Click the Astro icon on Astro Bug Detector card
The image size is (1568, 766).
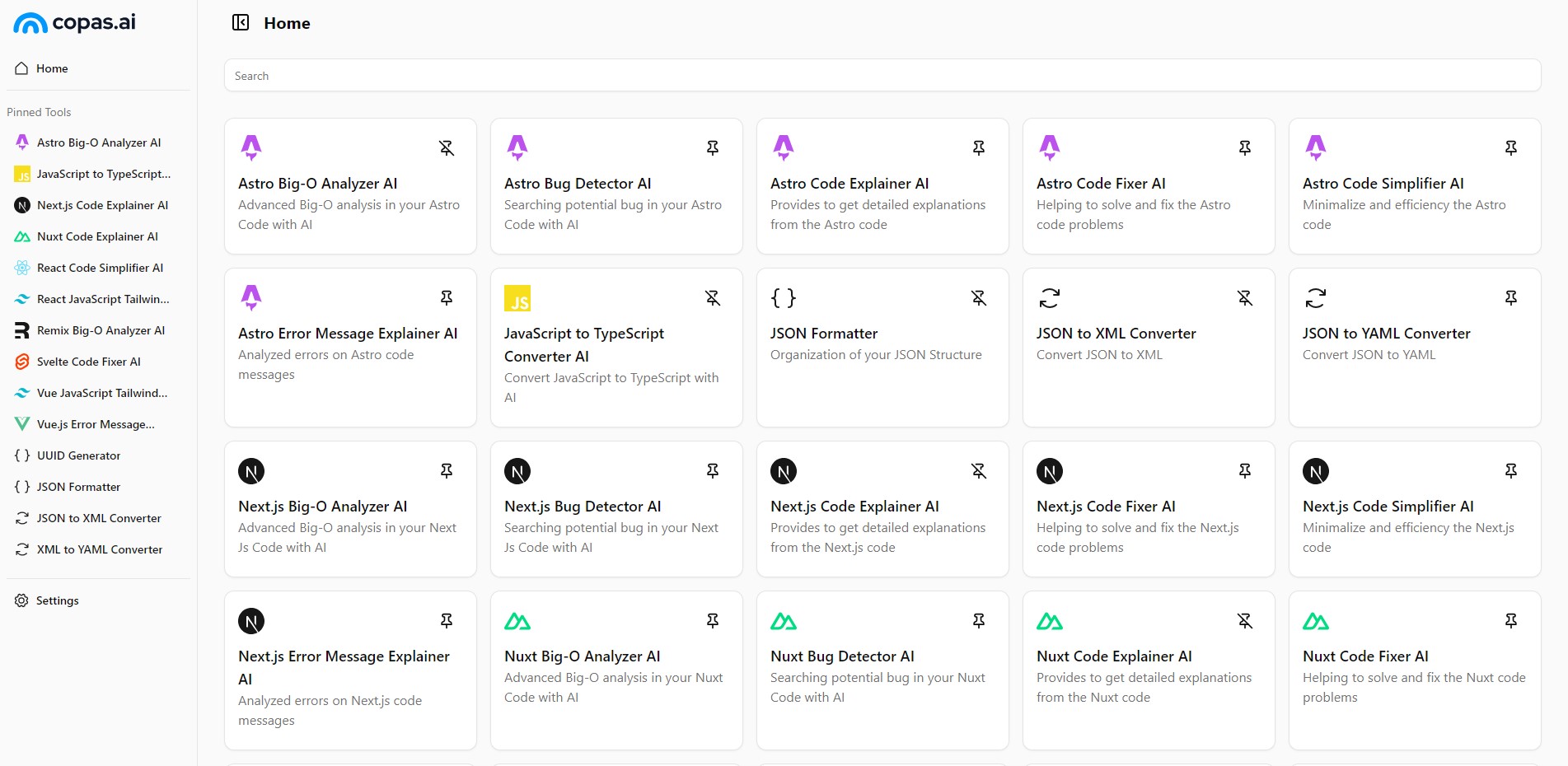click(x=517, y=147)
